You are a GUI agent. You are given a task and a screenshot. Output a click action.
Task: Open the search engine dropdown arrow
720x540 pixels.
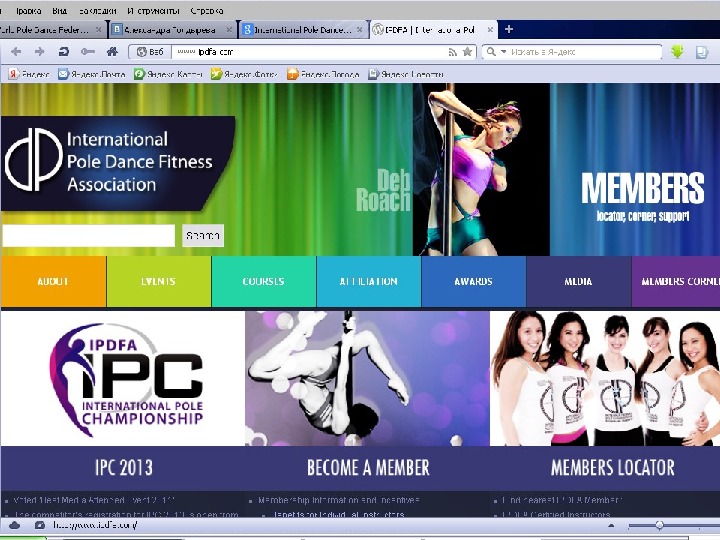point(503,51)
